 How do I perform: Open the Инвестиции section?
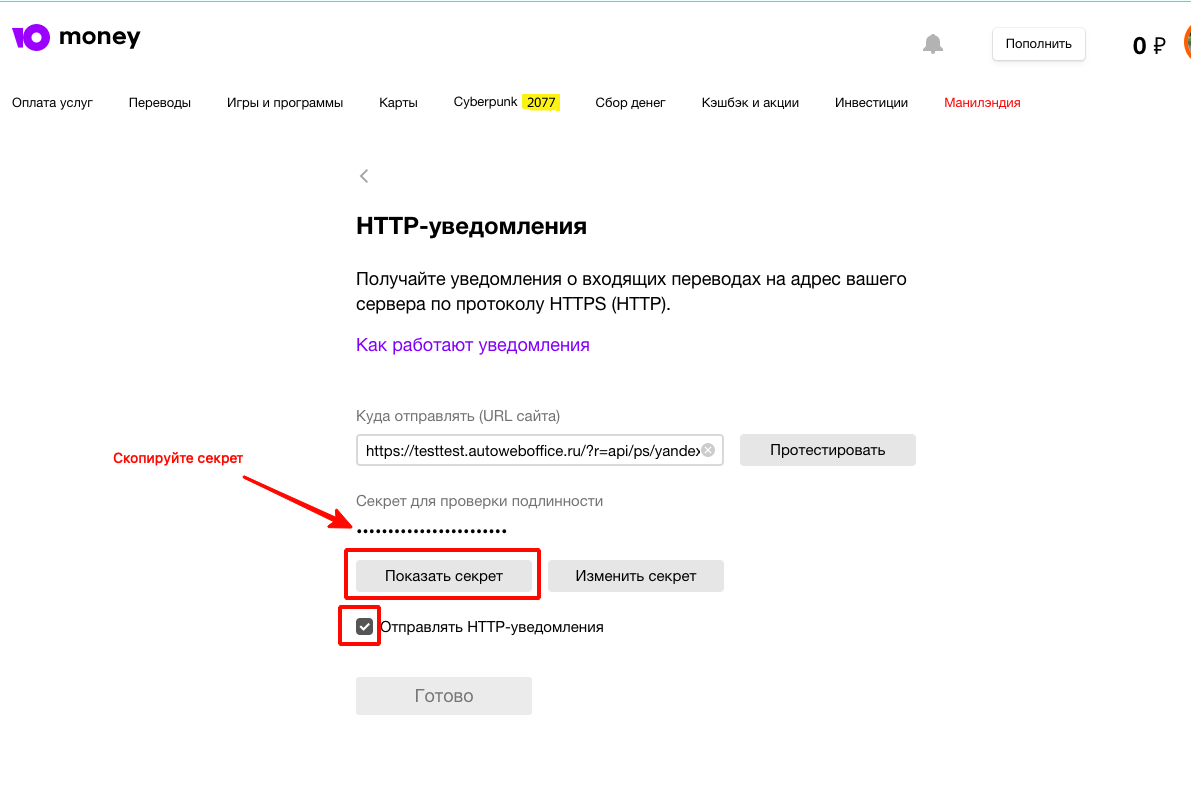coord(871,102)
